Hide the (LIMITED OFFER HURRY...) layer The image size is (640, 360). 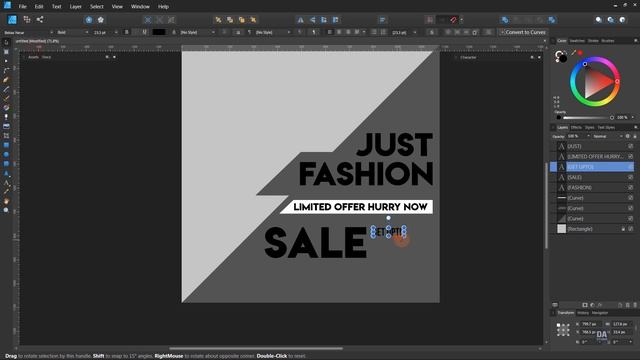pos(631,156)
